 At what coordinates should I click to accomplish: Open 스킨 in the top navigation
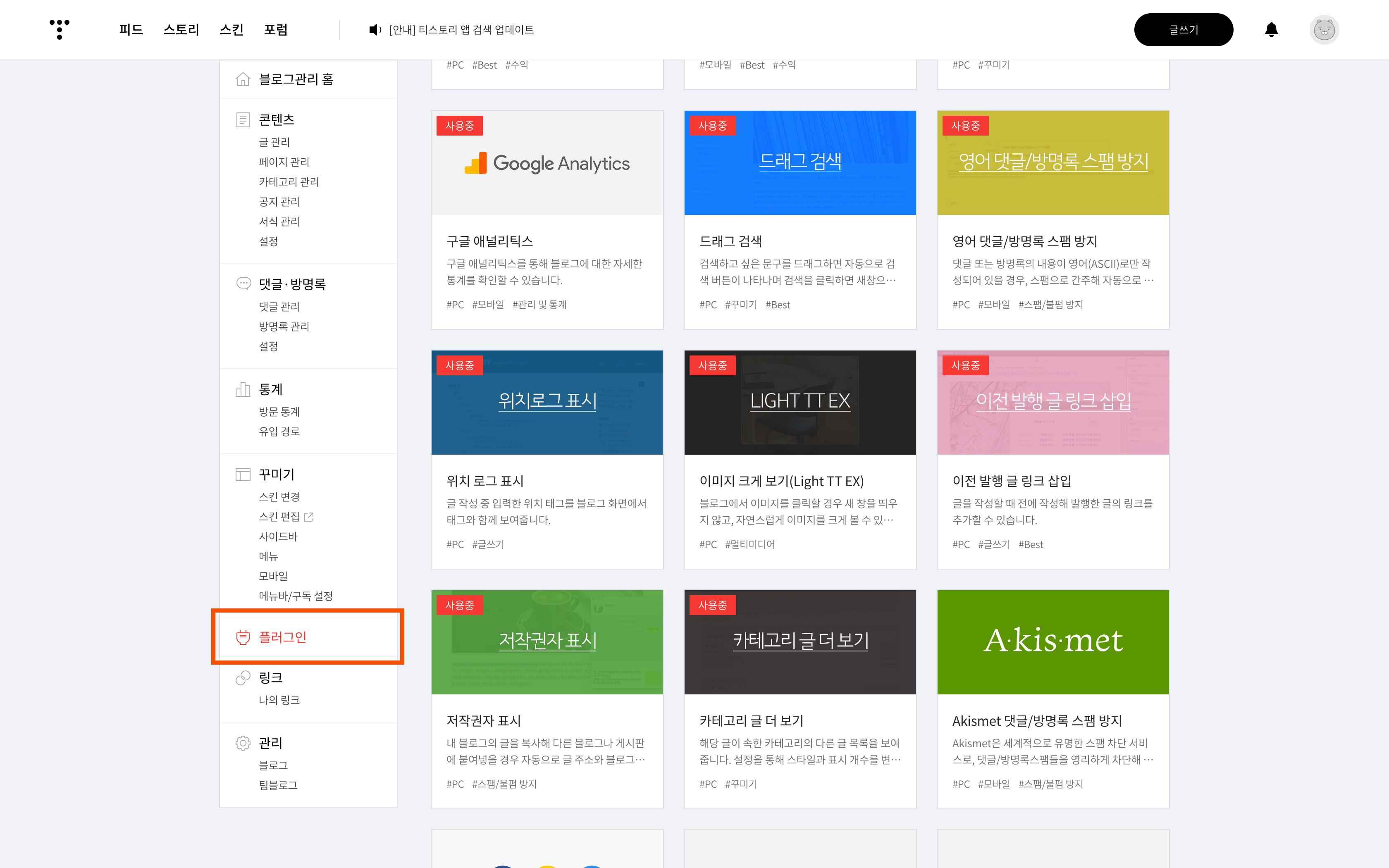(231, 30)
